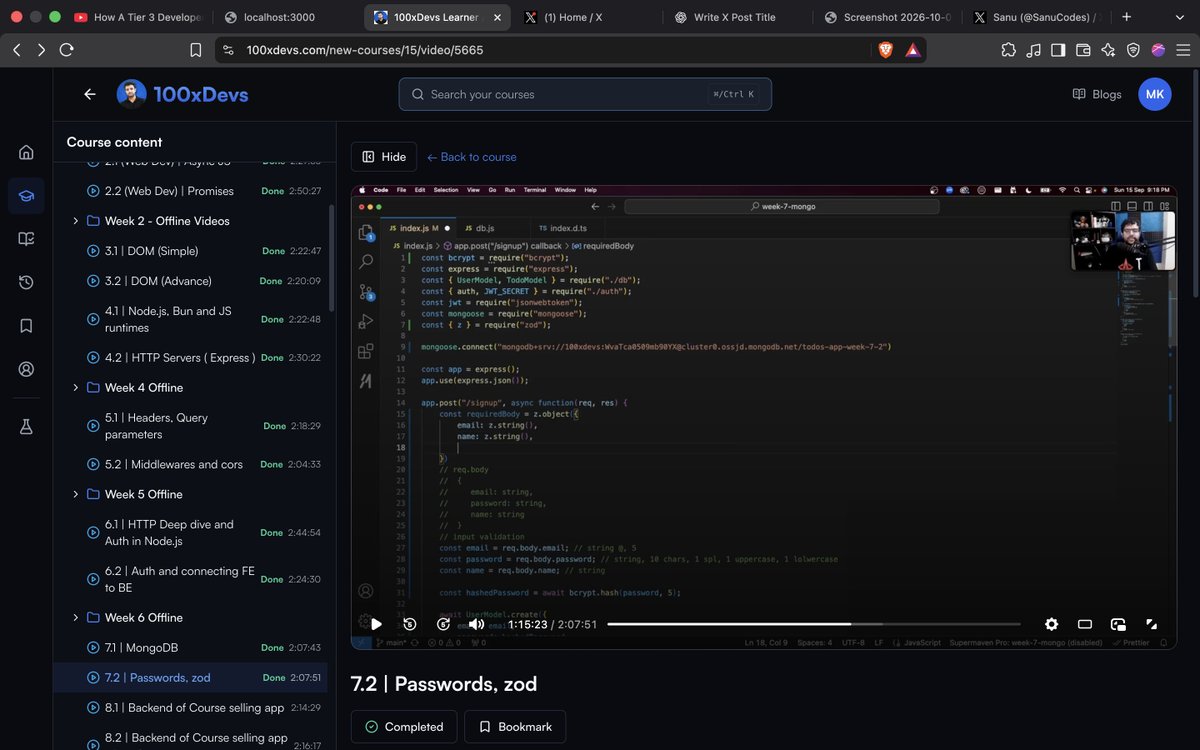Image resolution: width=1200 pixels, height=750 pixels.
Task: Bookmark this page via address bar icon
Action: (196, 49)
